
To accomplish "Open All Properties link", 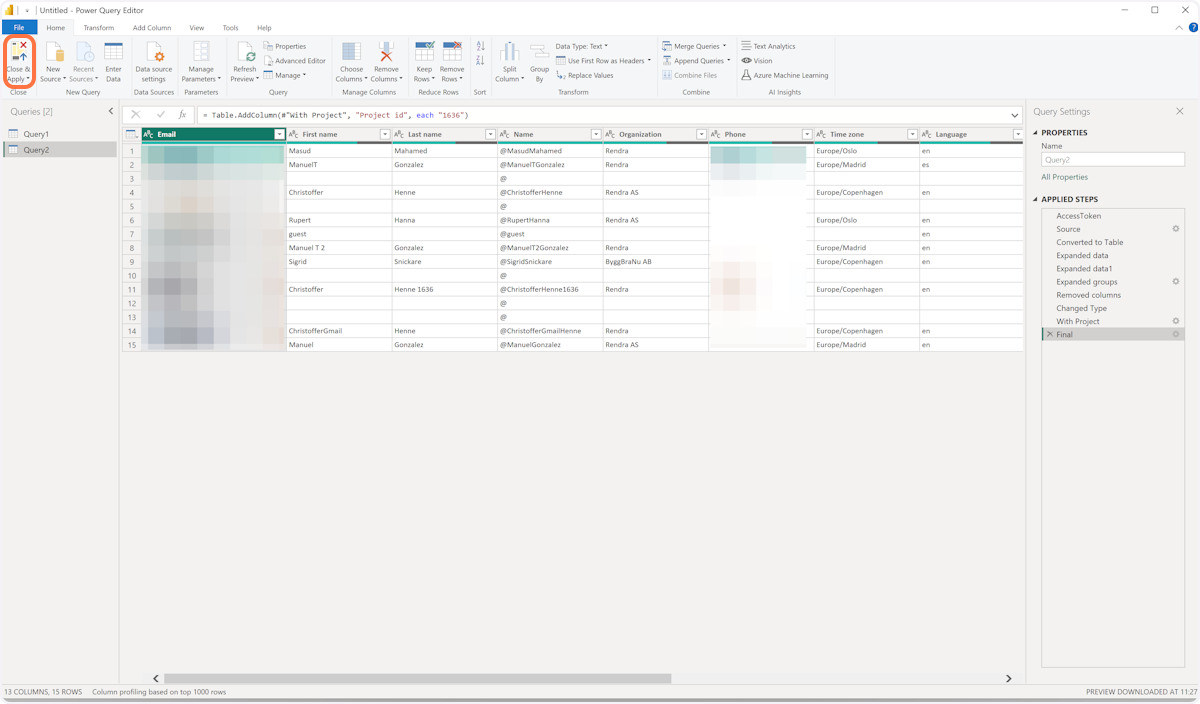I will click(x=1064, y=177).
